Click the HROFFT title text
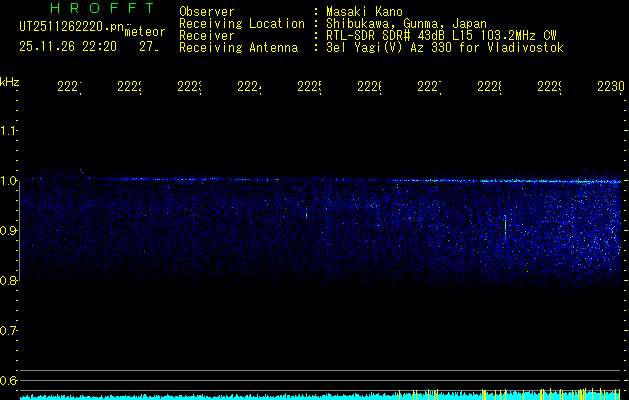629x400 pixels. point(102,8)
